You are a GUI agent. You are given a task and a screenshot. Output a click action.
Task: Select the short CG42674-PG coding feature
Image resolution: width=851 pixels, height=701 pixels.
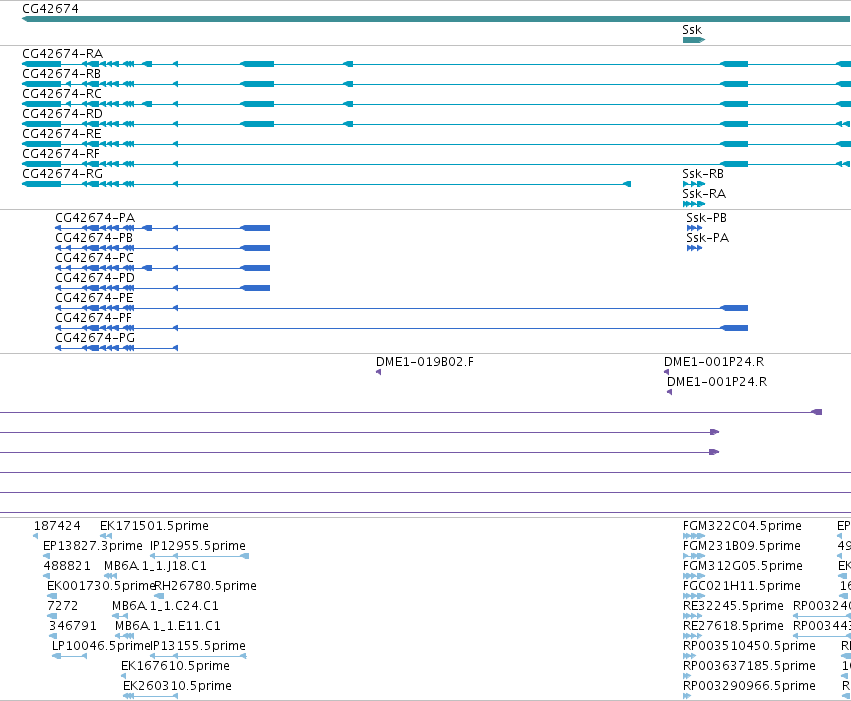(x=116, y=348)
